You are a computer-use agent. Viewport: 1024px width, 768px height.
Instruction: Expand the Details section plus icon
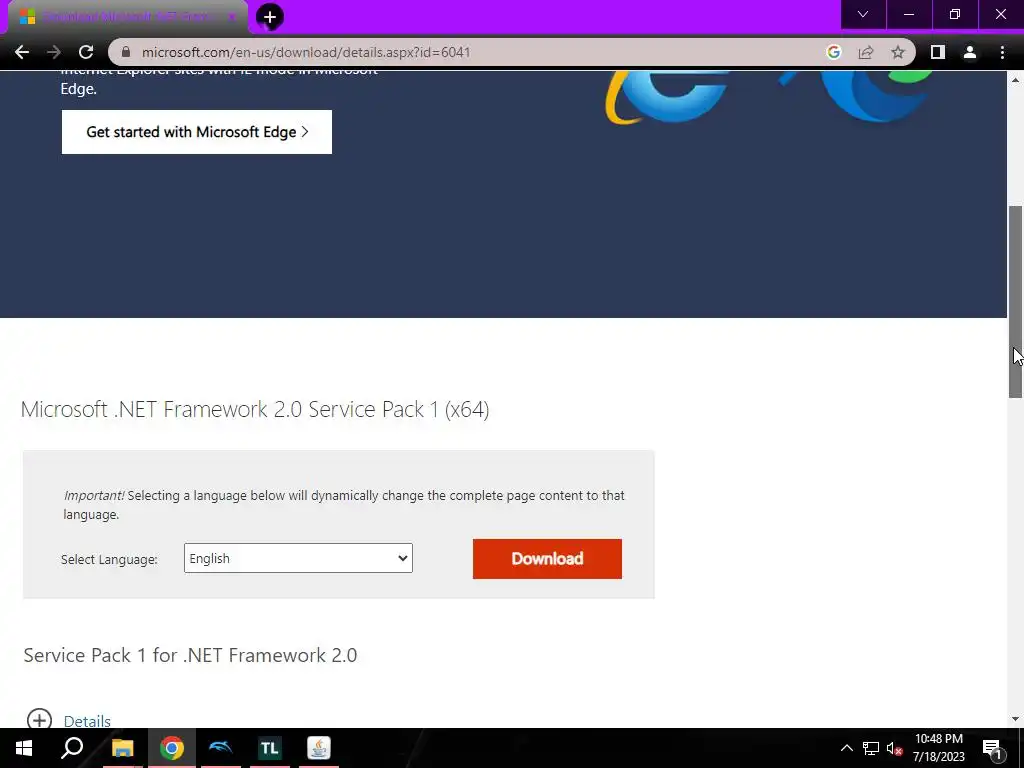click(x=39, y=720)
